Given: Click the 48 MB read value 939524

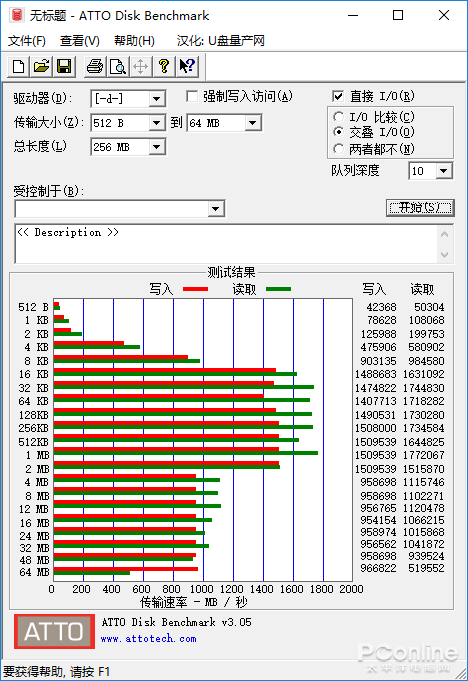Looking at the screenshot, I should click(x=426, y=556).
